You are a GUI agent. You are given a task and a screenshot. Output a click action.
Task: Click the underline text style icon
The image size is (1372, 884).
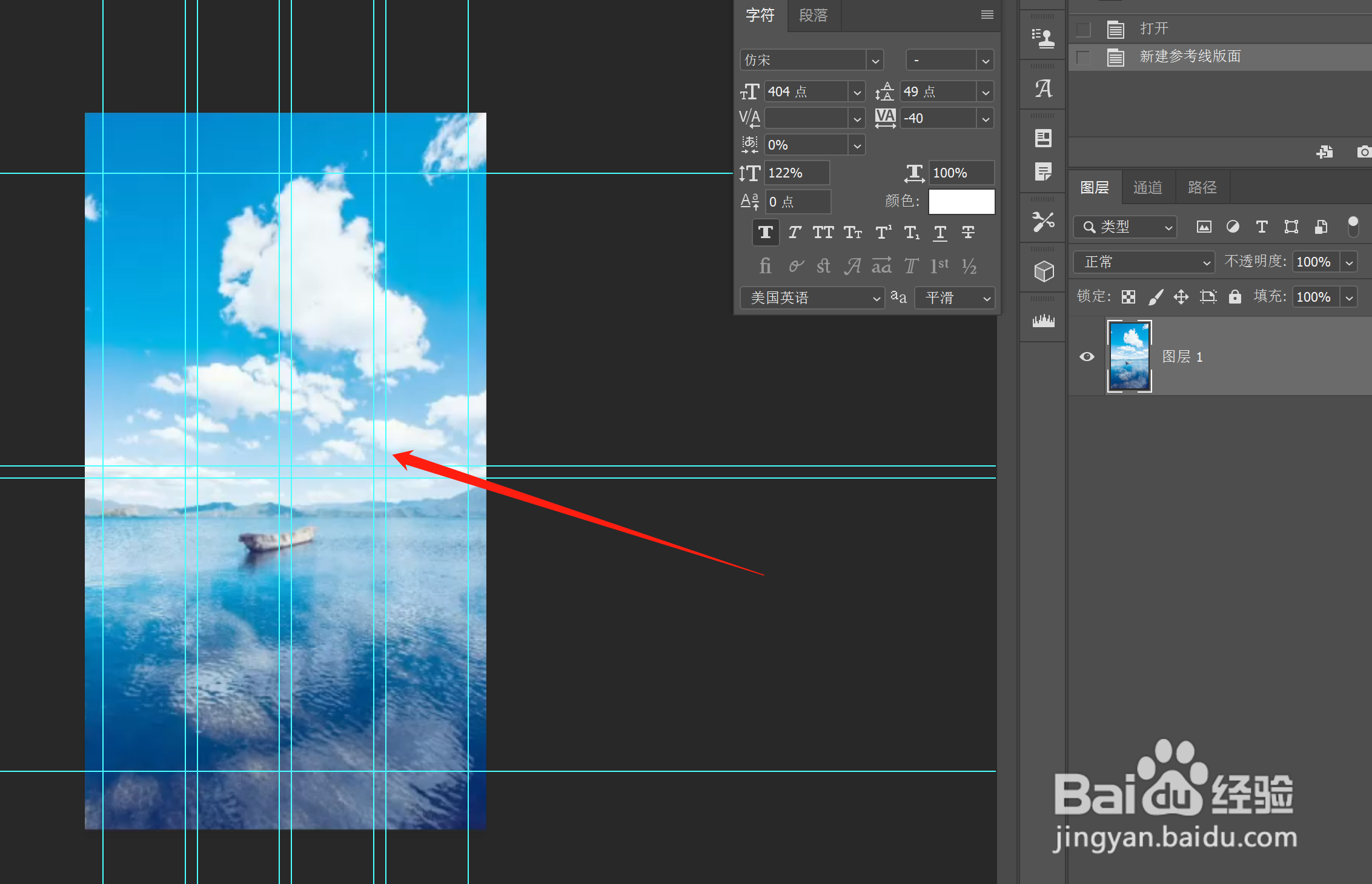940,233
